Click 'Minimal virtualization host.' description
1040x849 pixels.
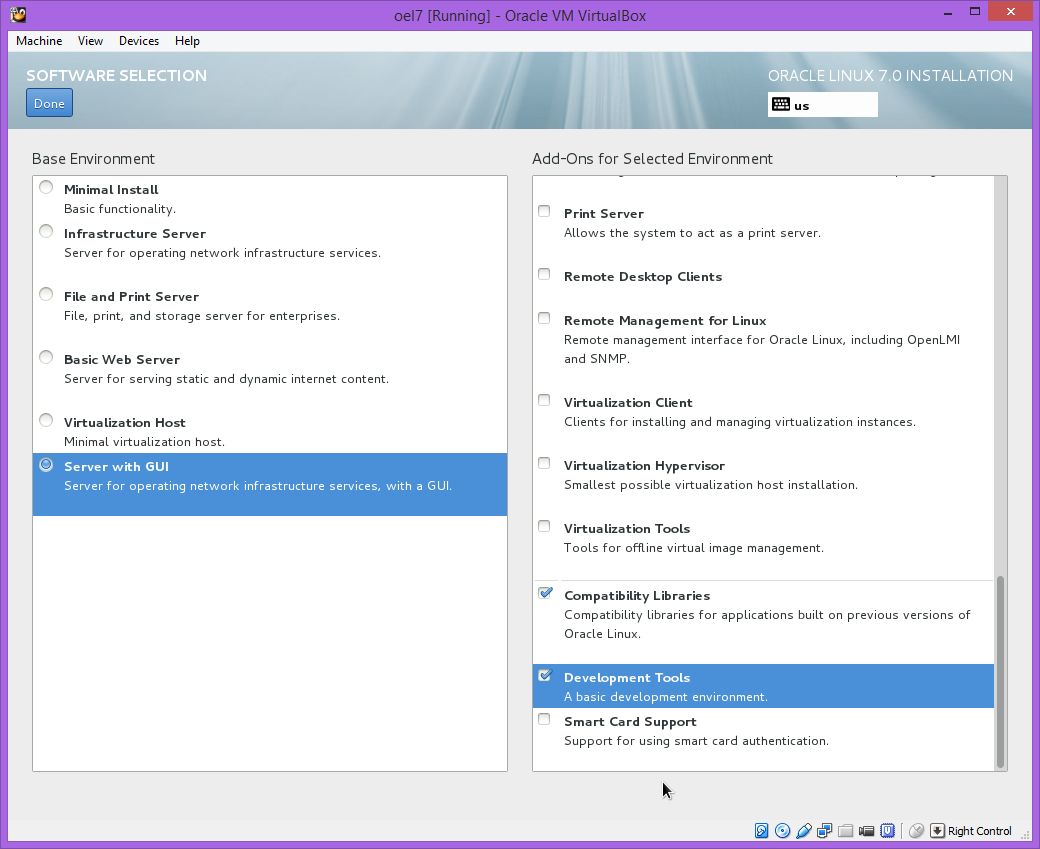click(x=145, y=442)
